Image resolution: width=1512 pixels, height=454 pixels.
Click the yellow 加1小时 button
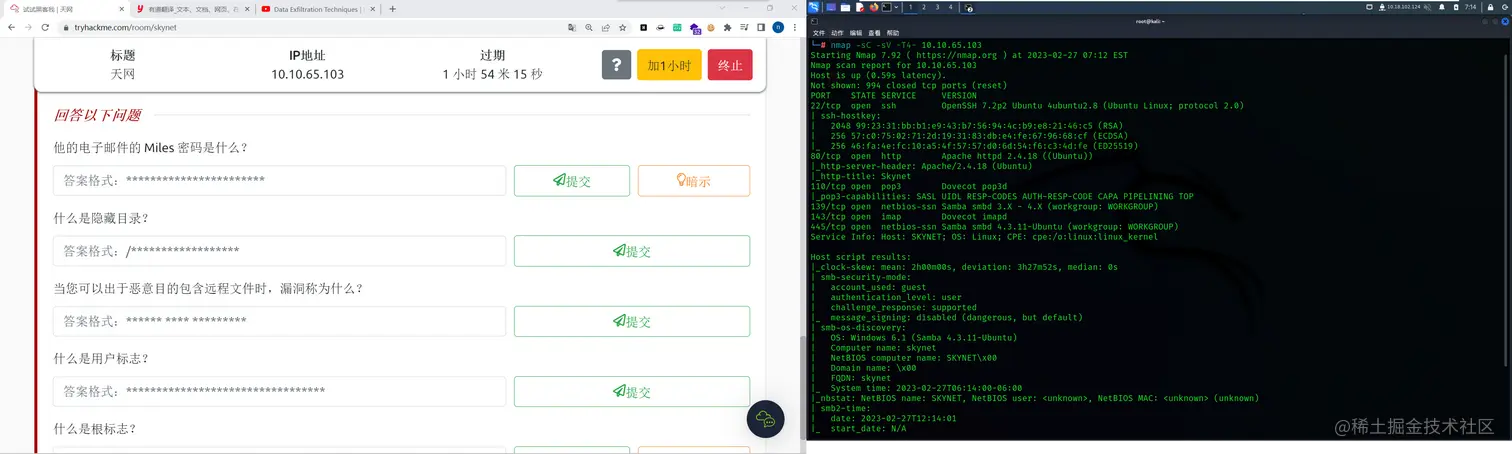pos(669,65)
